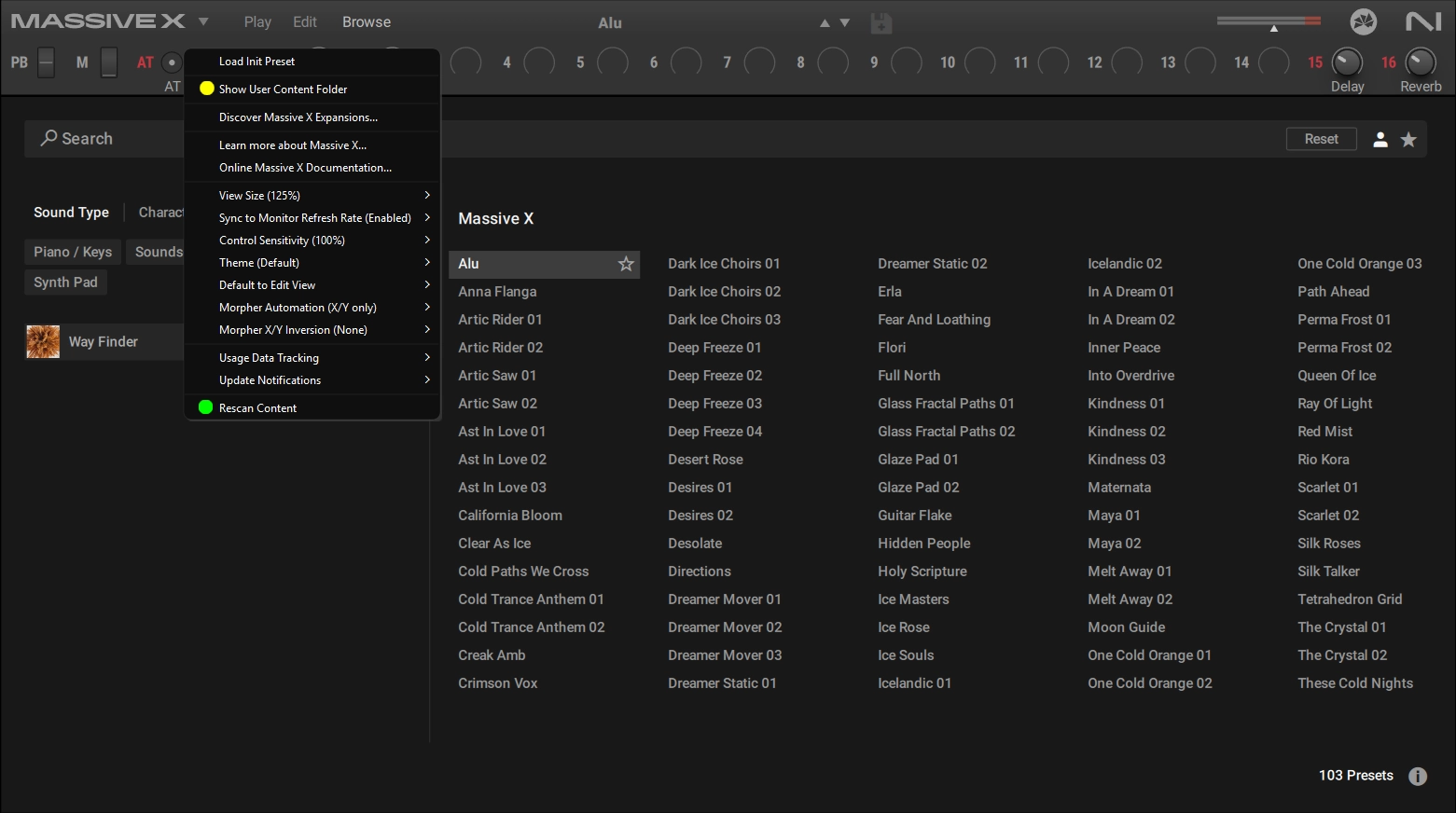Expand View Size (125%) submenu
This screenshot has width=1456, height=813.
(x=312, y=195)
